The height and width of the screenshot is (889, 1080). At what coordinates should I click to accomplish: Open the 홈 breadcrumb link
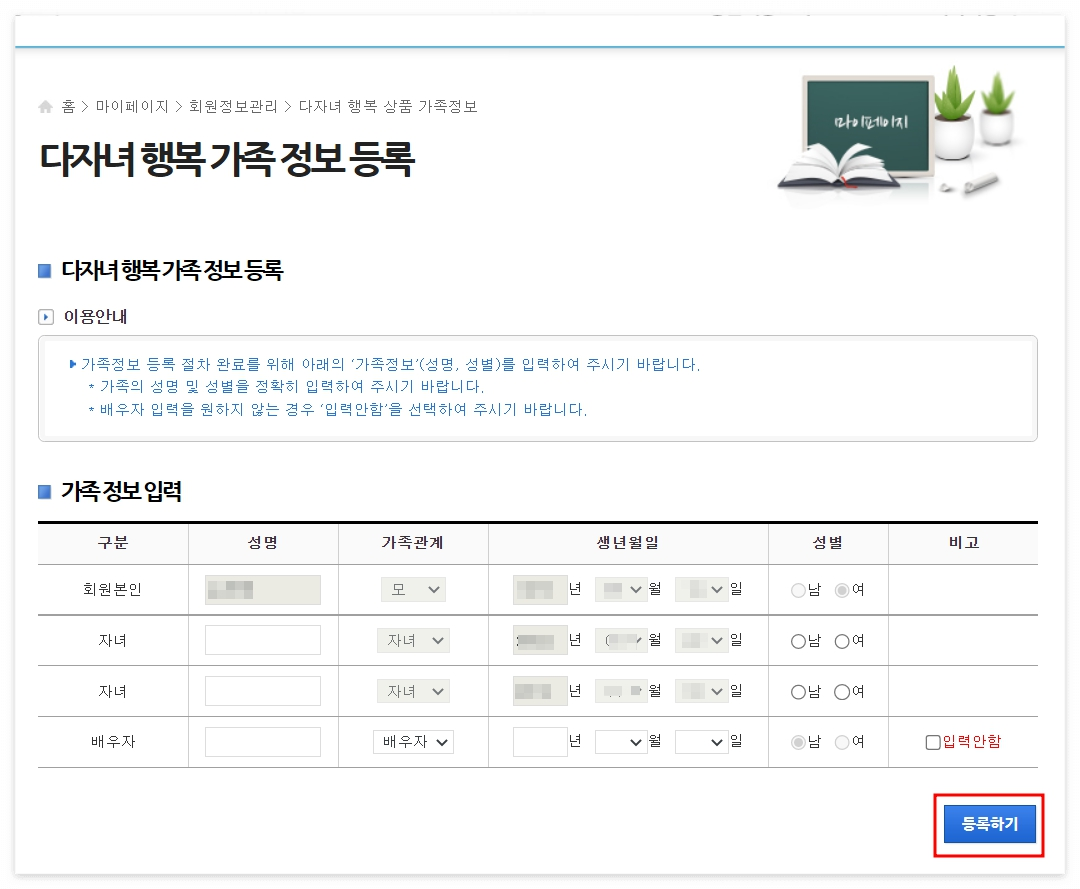(x=68, y=106)
